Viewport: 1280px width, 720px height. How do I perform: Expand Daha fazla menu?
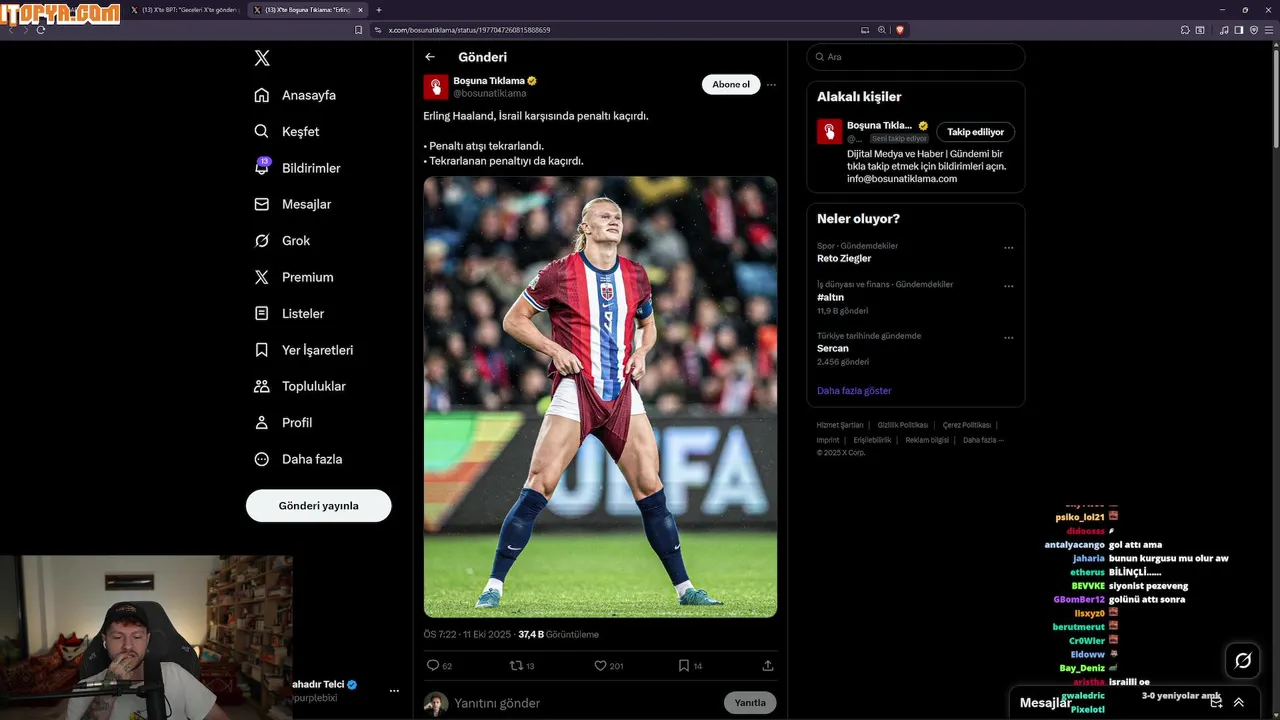click(x=298, y=459)
